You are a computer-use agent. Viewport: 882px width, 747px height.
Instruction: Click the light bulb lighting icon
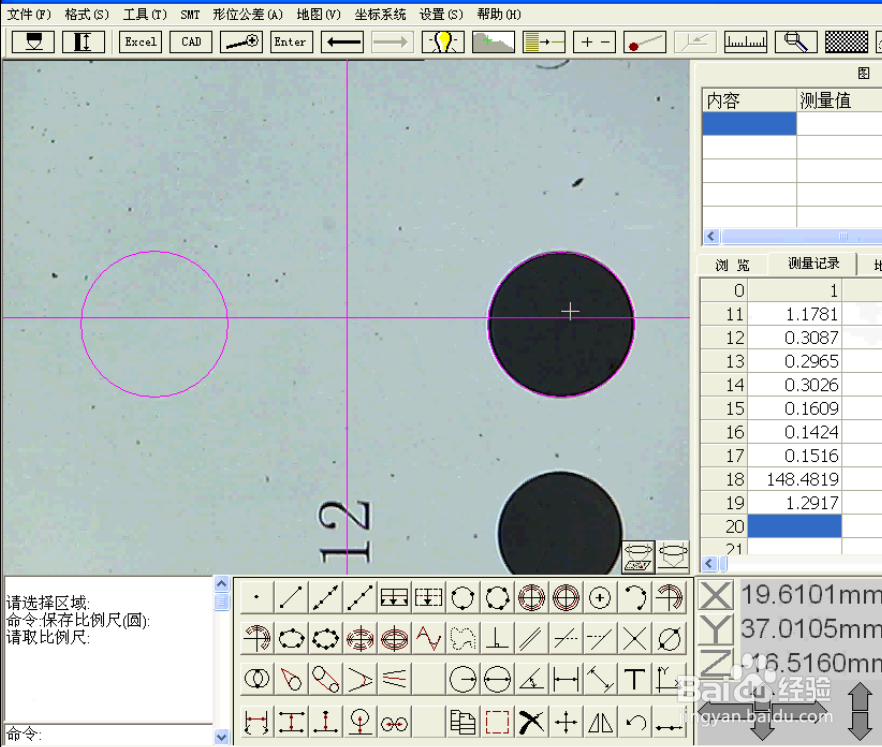[443, 42]
